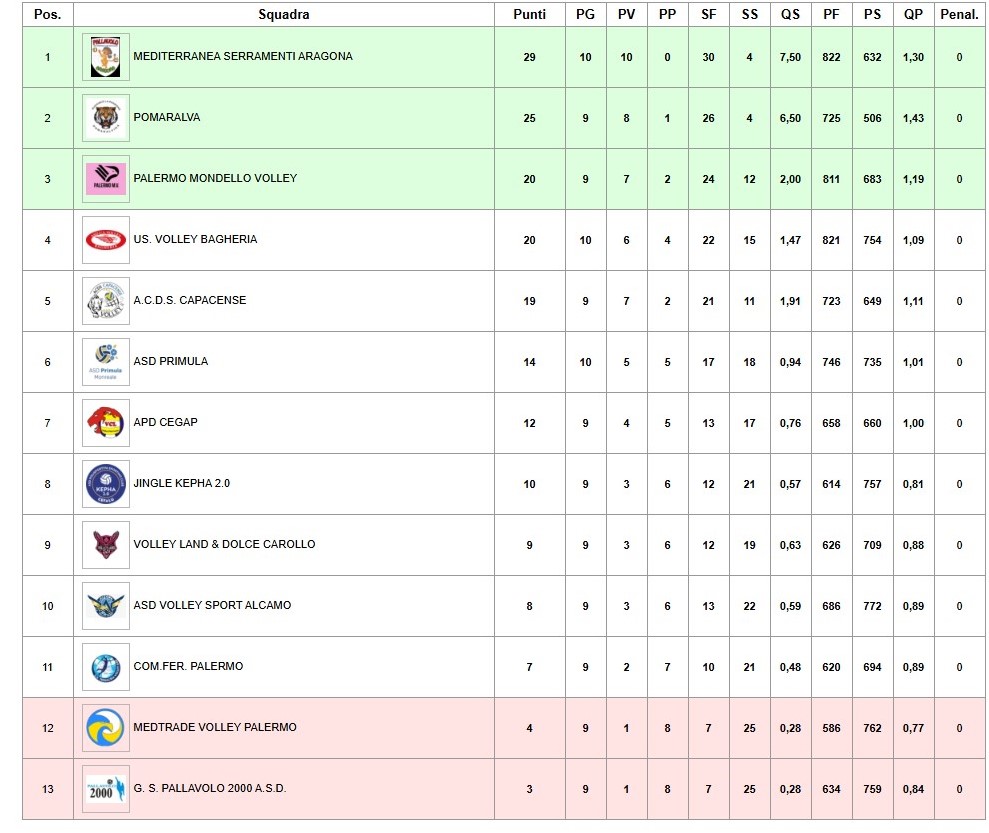Click the QS column header
The width and height of the screenshot is (989, 833).
pyautogui.click(x=790, y=15)
